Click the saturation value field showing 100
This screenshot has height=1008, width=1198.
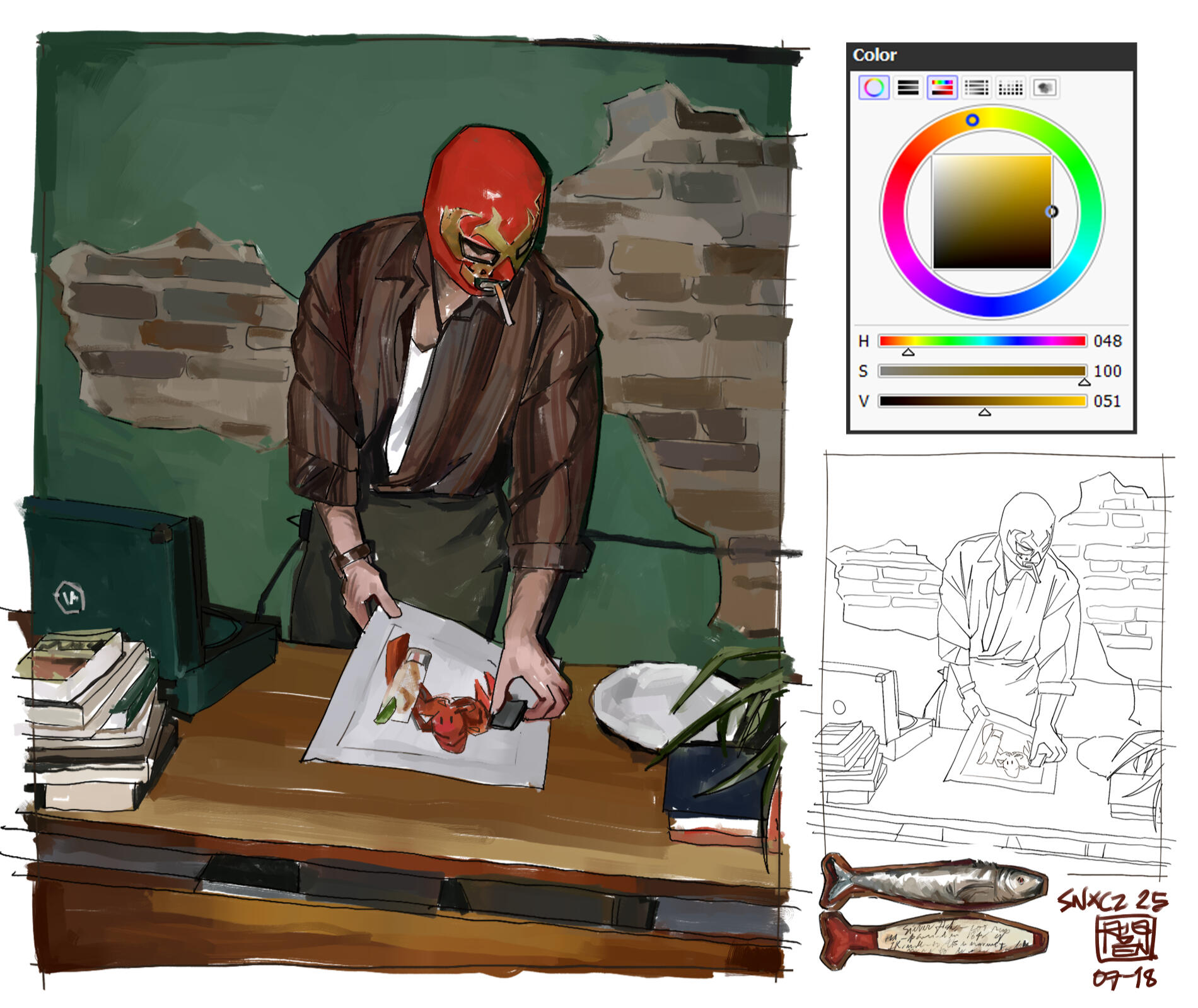[1107, 371]
